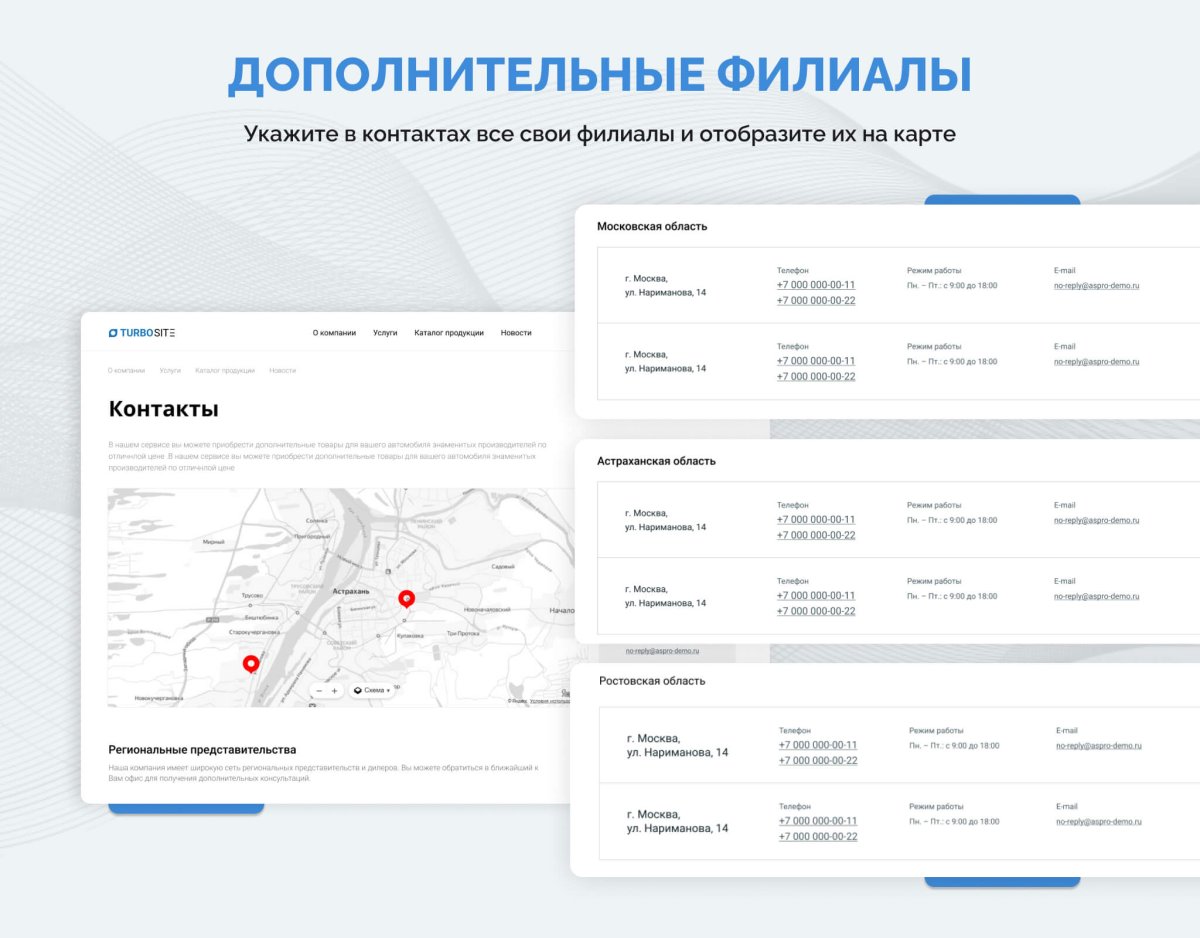
Task: Zoom in using the map plus icon
Action: tap(335, 690)
